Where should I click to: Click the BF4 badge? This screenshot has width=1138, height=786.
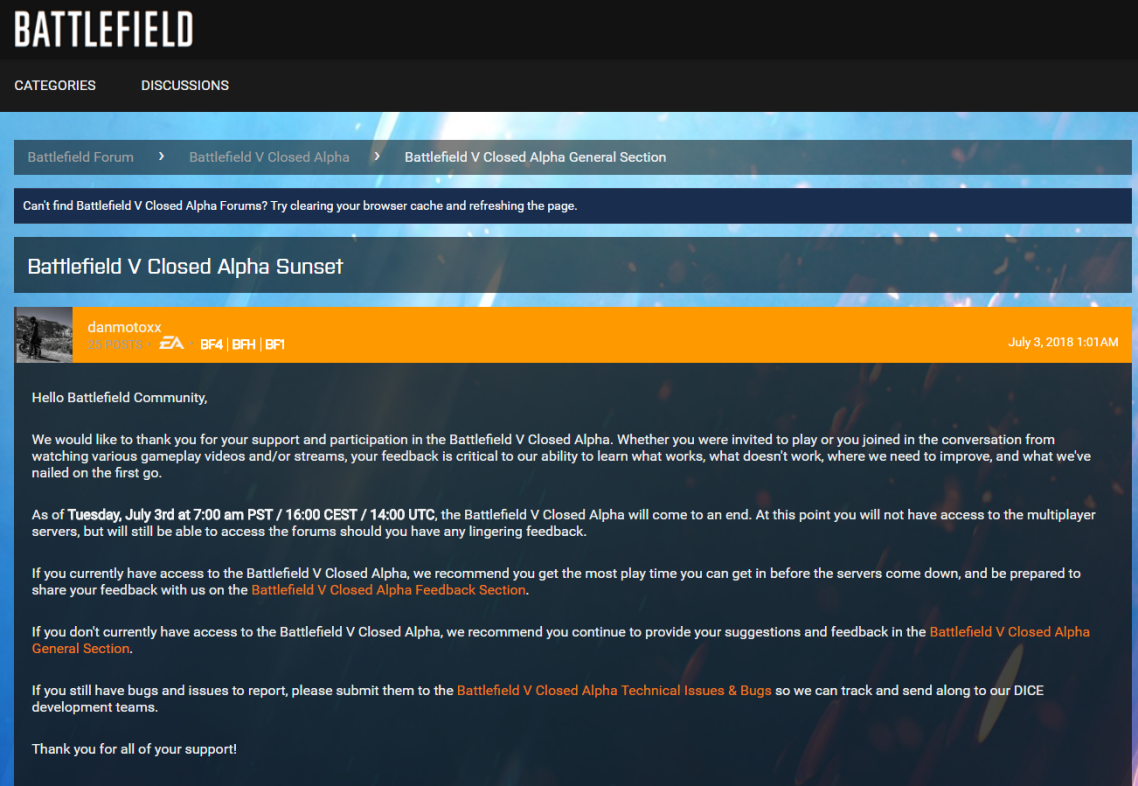point(211,345)
